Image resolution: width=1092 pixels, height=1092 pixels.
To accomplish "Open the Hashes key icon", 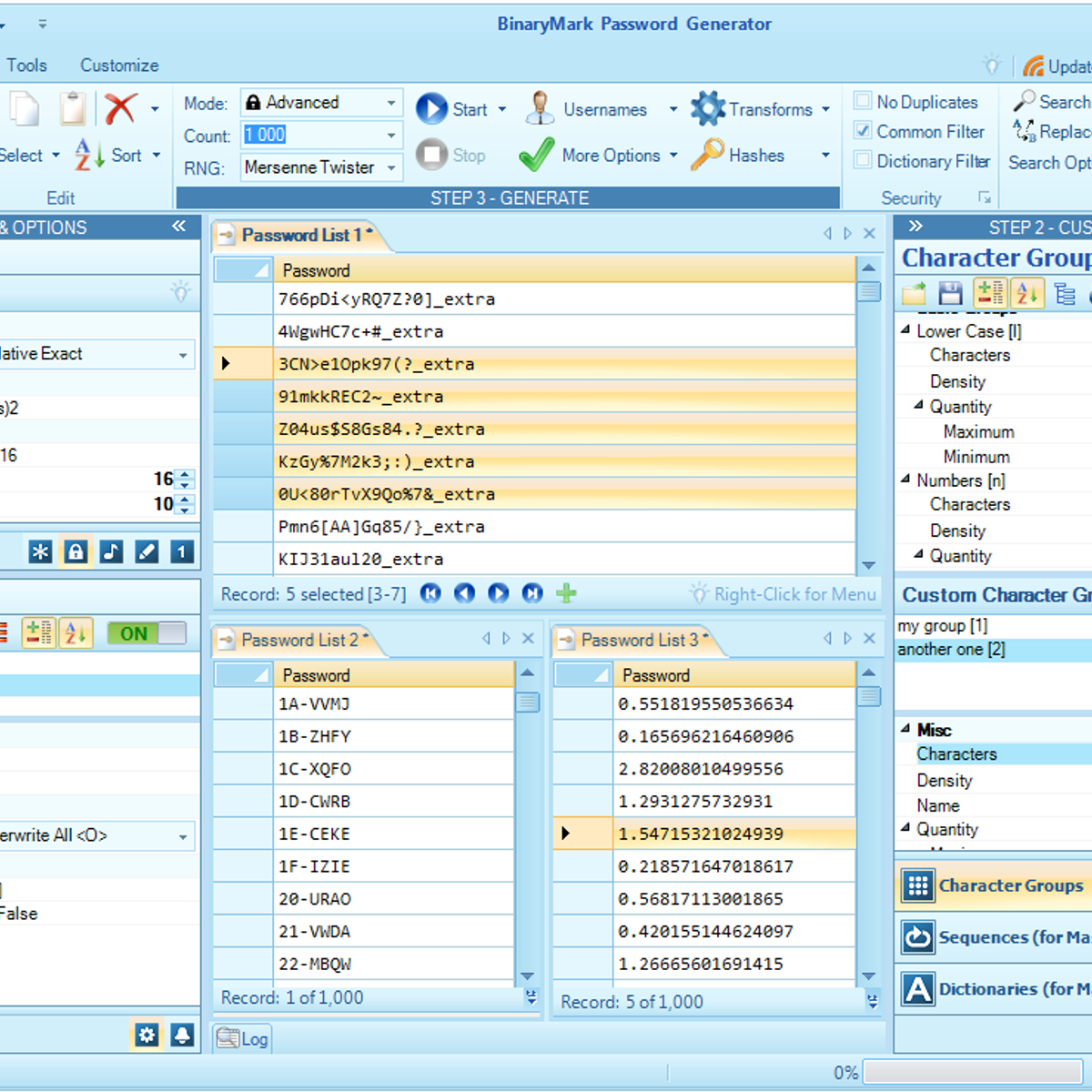I will [707, 155].
